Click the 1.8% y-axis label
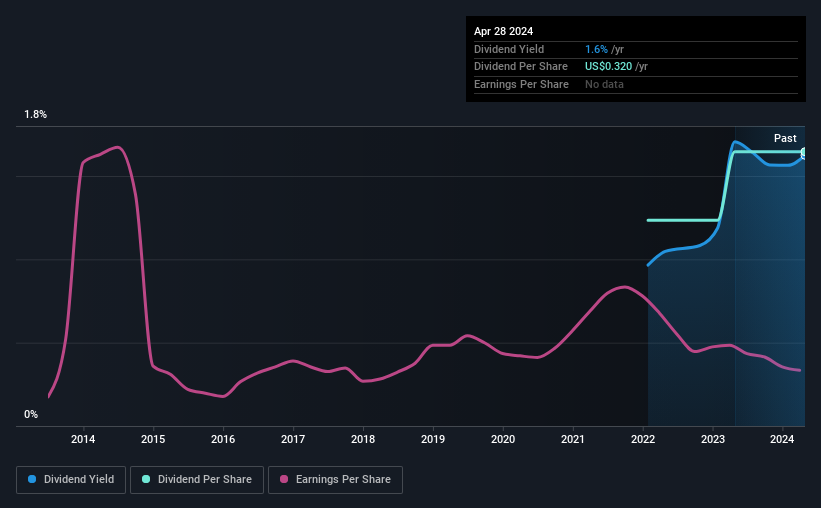 36,114
